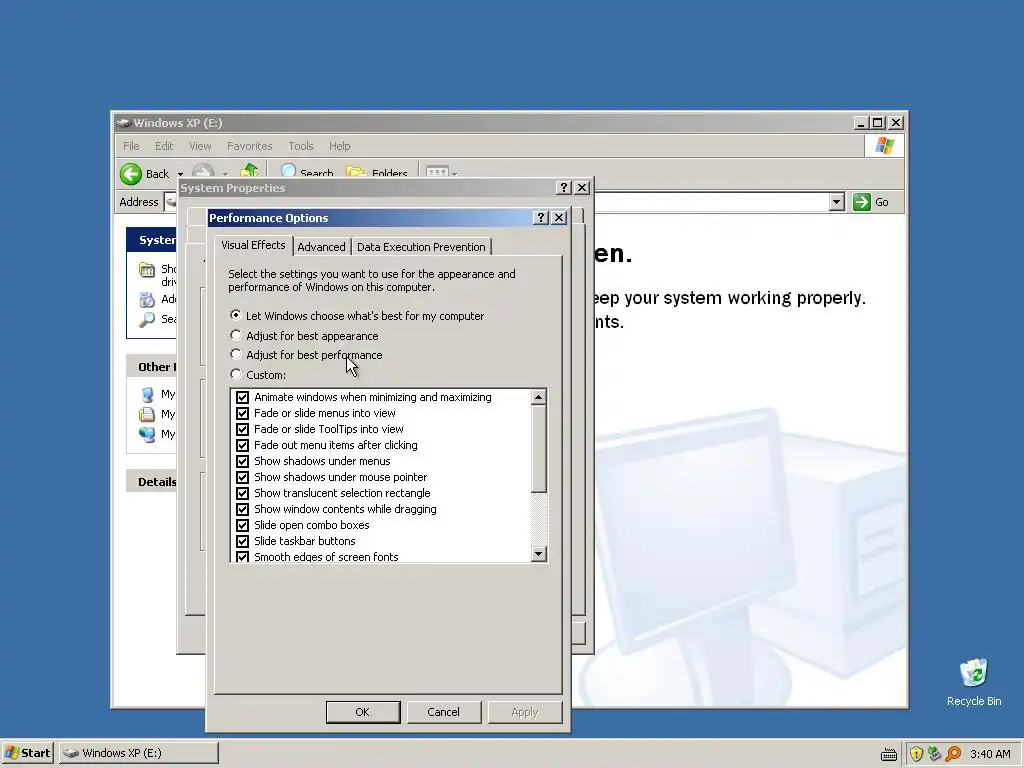The image size is (1024, 768).
Task: Click the help question mark in Performance Options
Action: pos(541,217)
